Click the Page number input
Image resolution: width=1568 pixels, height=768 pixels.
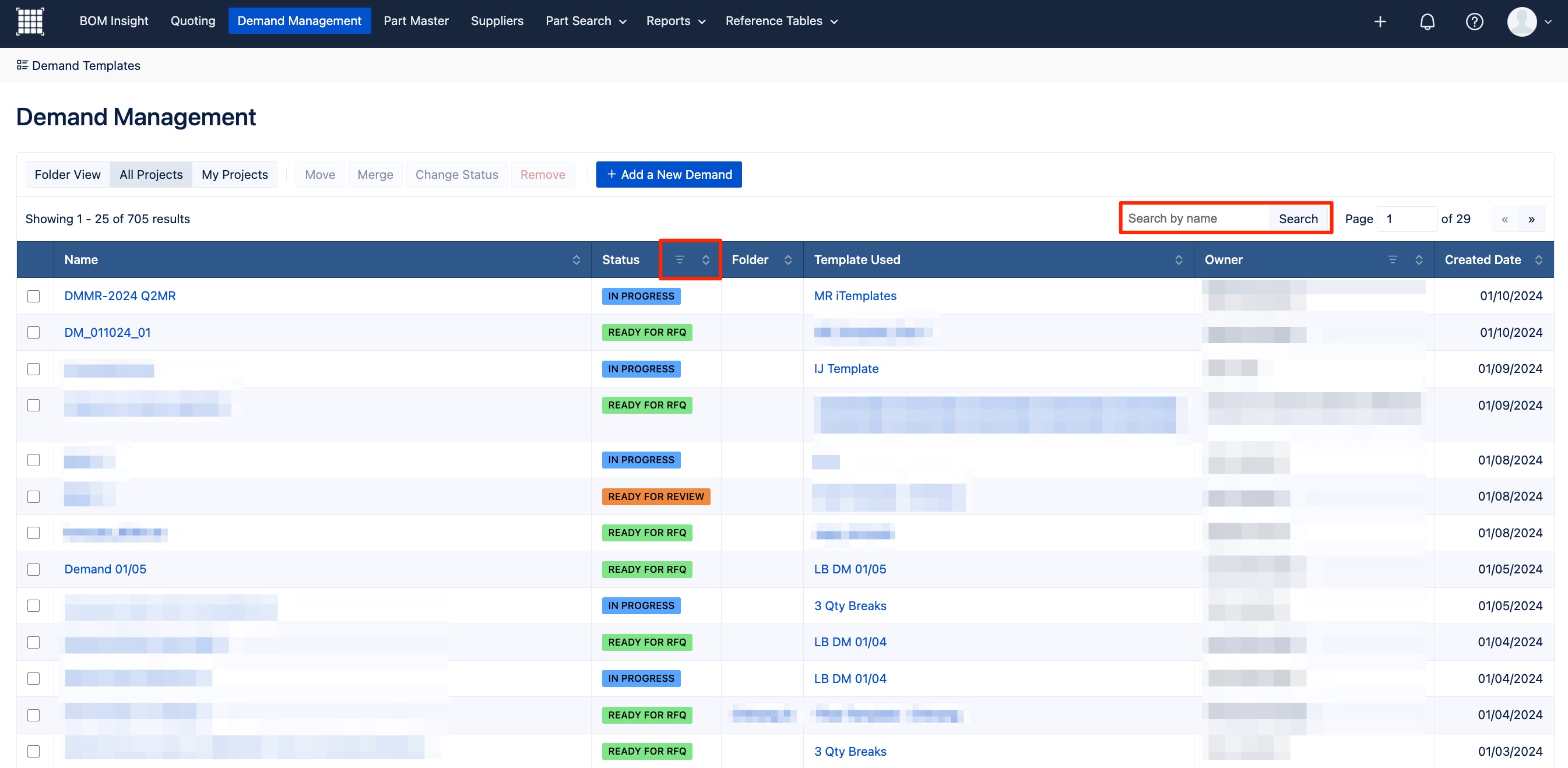1407,219
